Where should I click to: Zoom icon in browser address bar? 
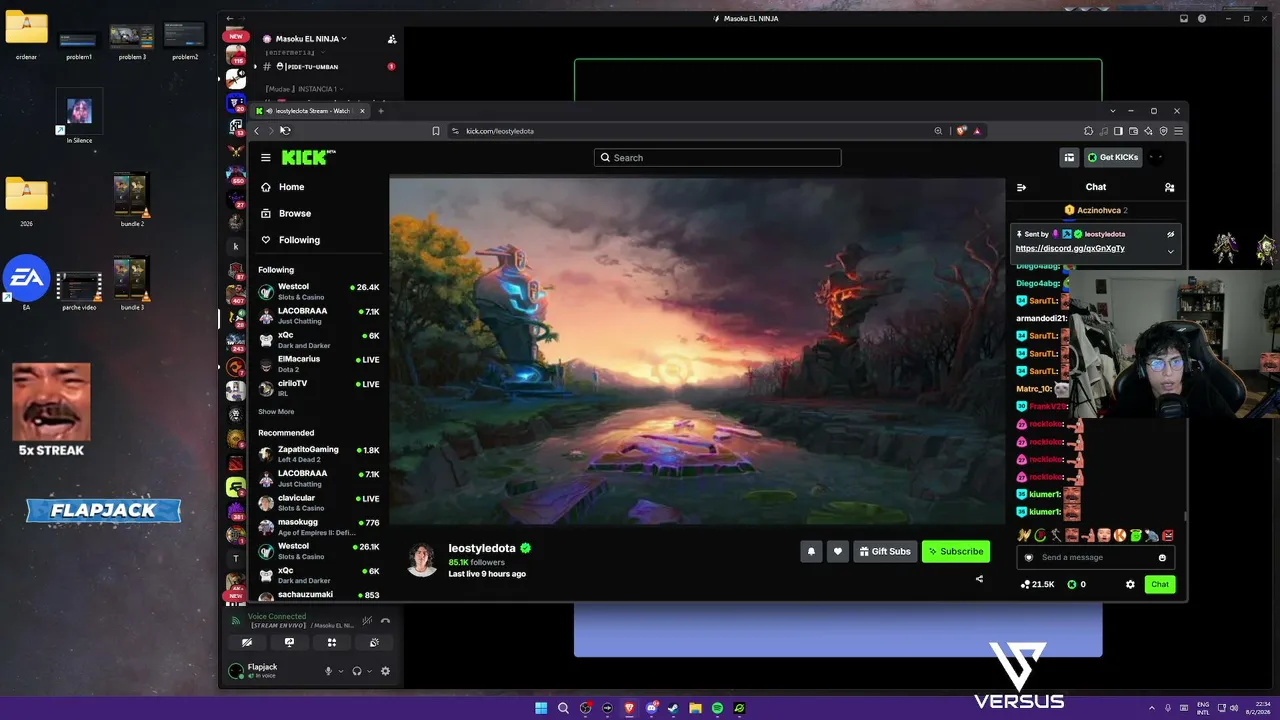pos(938,131)
